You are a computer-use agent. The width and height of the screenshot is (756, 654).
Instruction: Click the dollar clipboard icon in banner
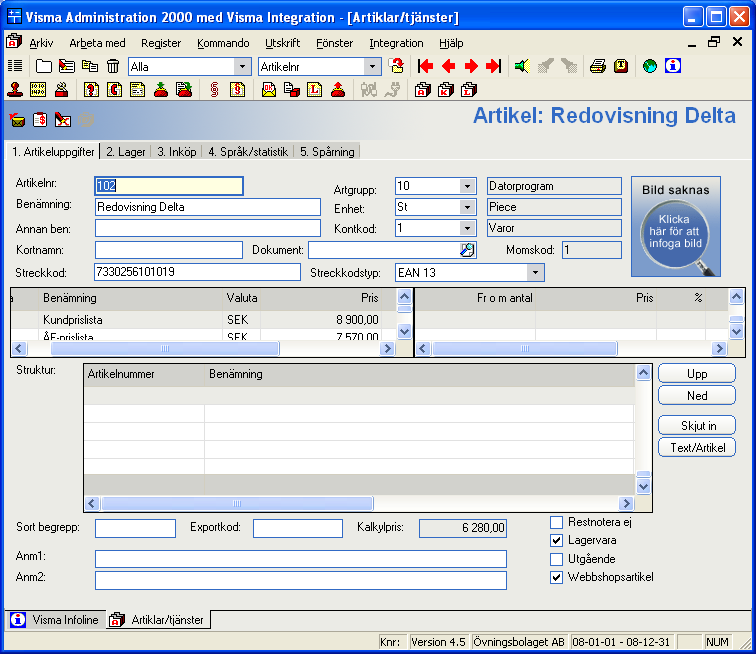point(40,120)
